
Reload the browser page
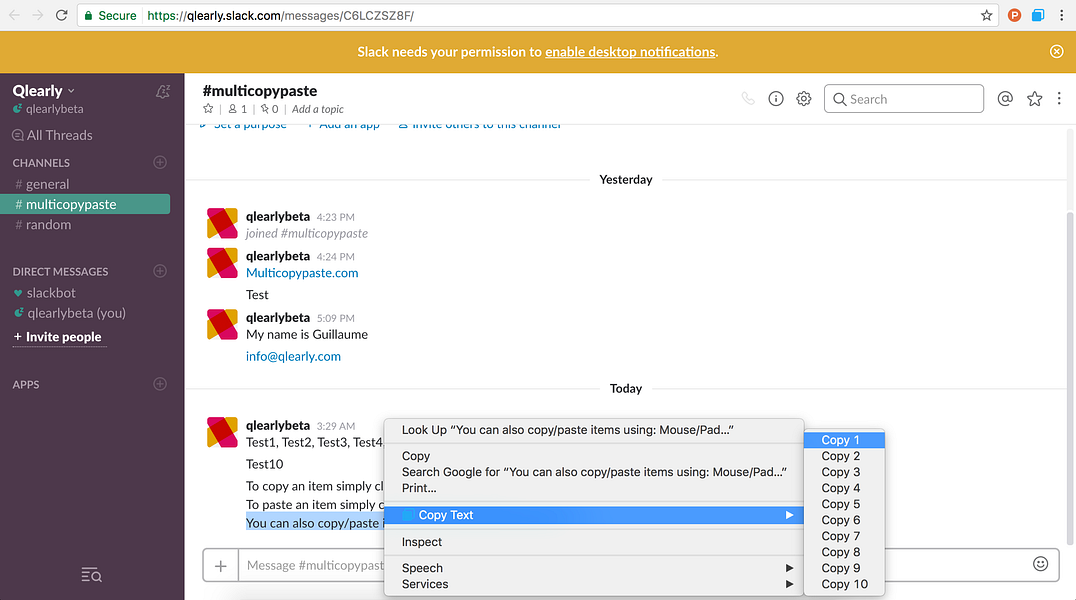[61, 15]
